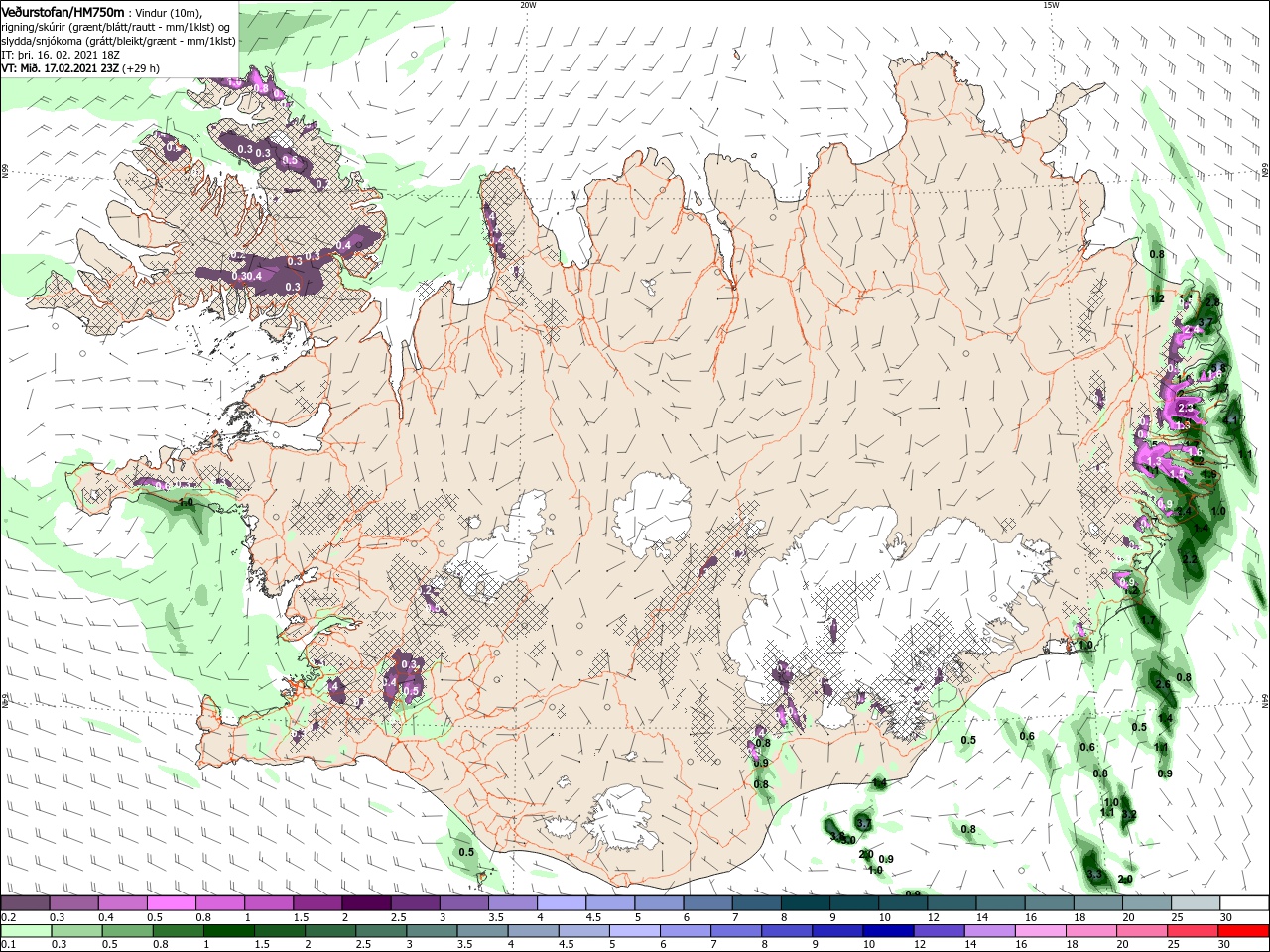The image size is (1270, 952).
Task: Click the dark teal swatch between 8 and 9 in upper legend row
Action: [806, 903]
